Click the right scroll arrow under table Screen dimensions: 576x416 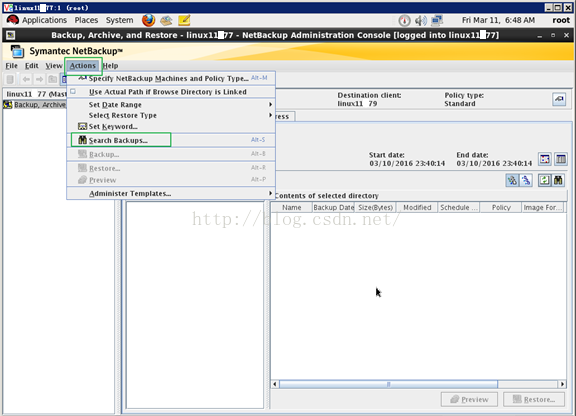tap(562, 384)
